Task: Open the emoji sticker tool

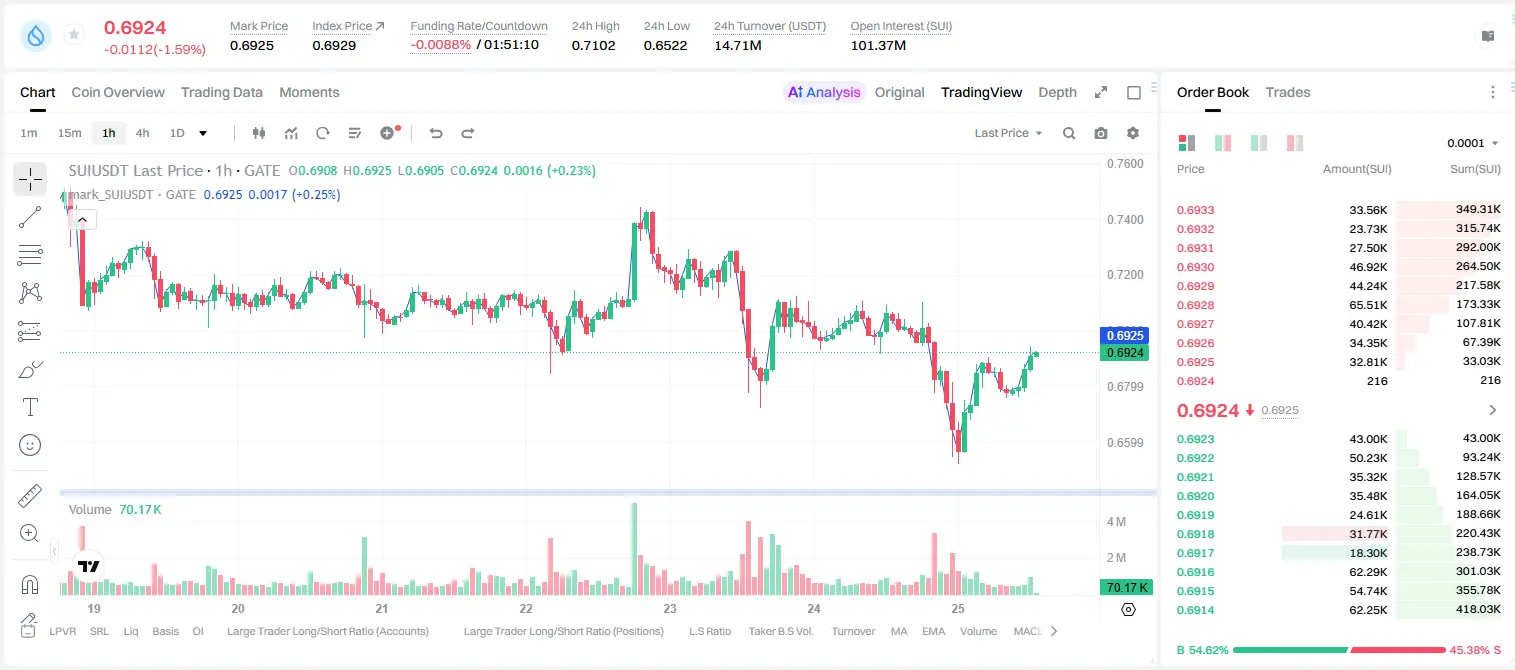Action: point(30,445)
